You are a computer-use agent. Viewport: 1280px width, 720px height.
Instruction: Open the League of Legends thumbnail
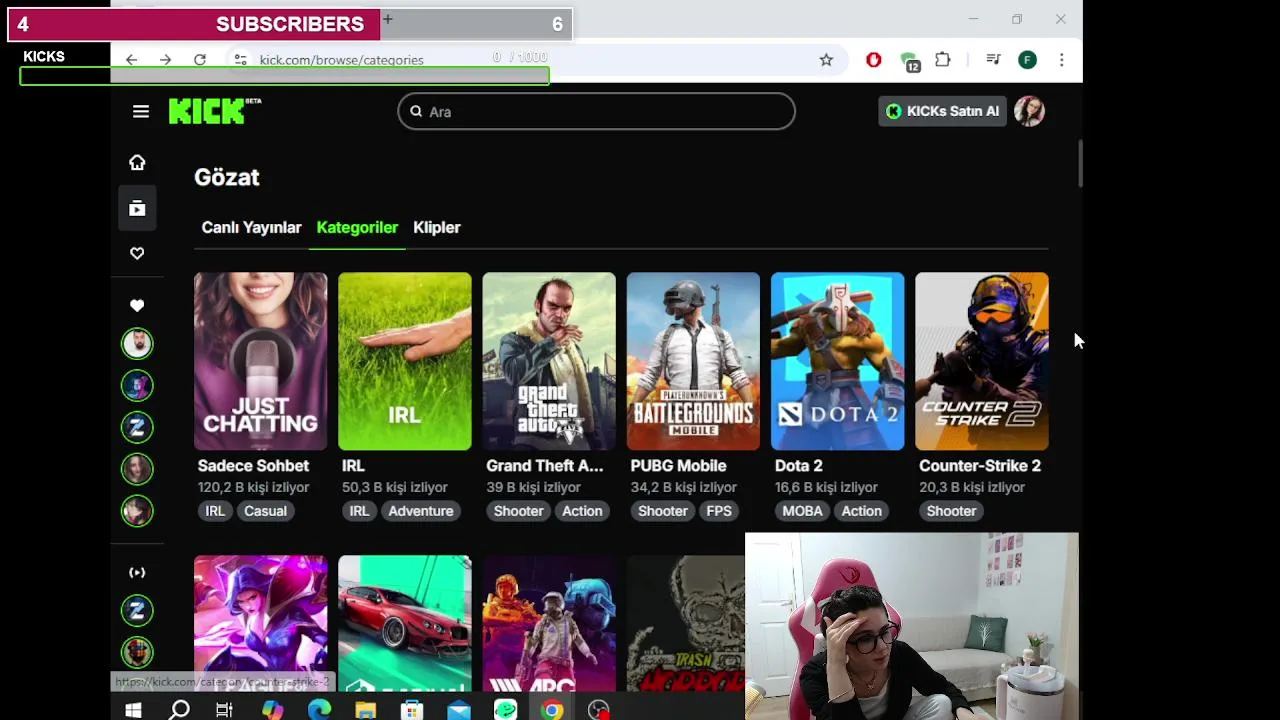point(260,623)
